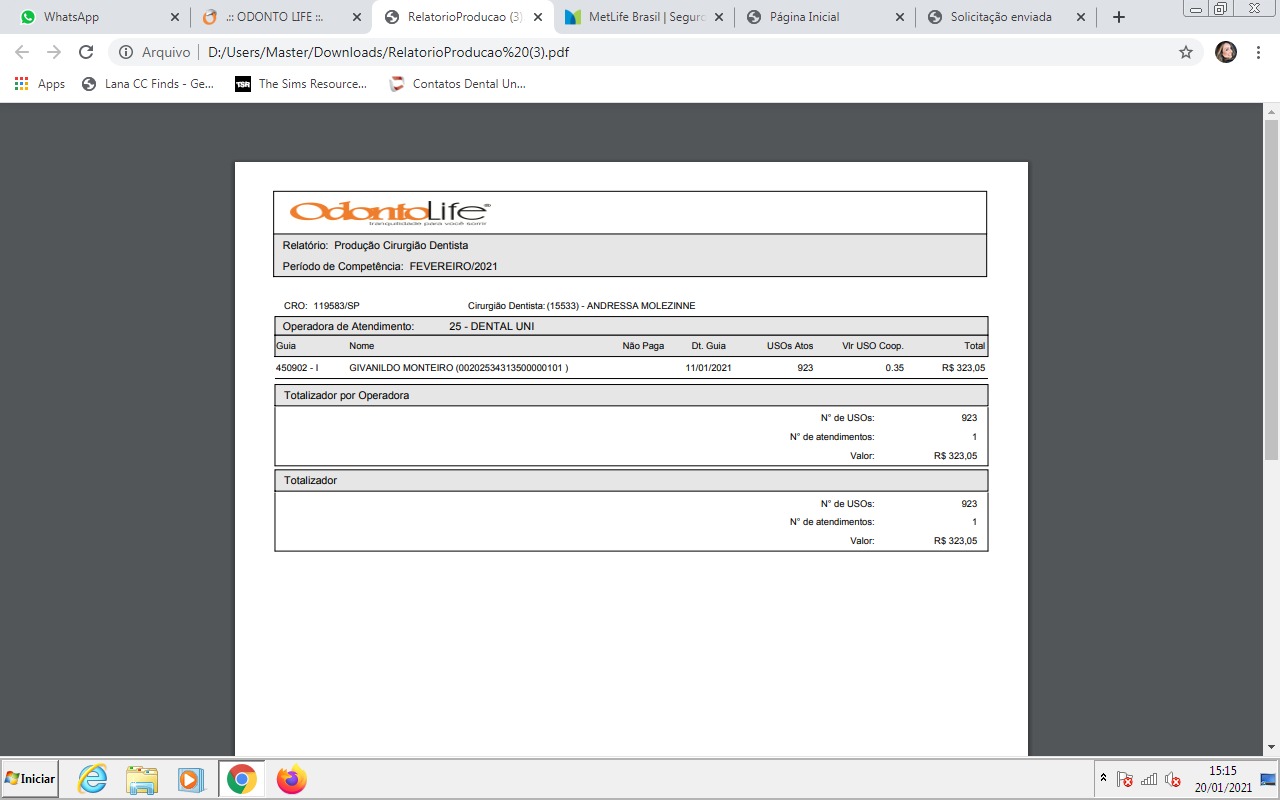This screenshot has width=1280, height=800.
Task: Click the Totalizador por Operadora heading
Action: [x=346, y=395]
